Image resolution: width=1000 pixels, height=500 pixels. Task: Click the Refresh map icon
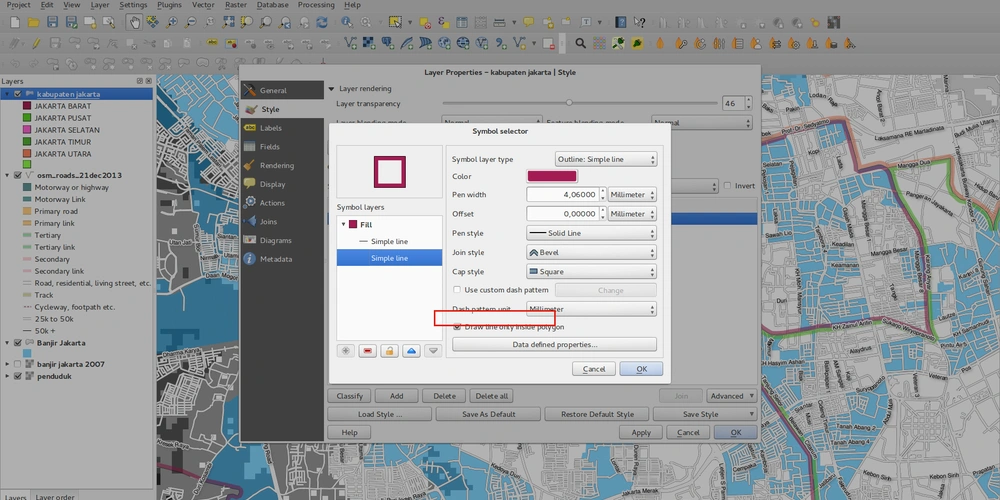click(x=323, y=22)
